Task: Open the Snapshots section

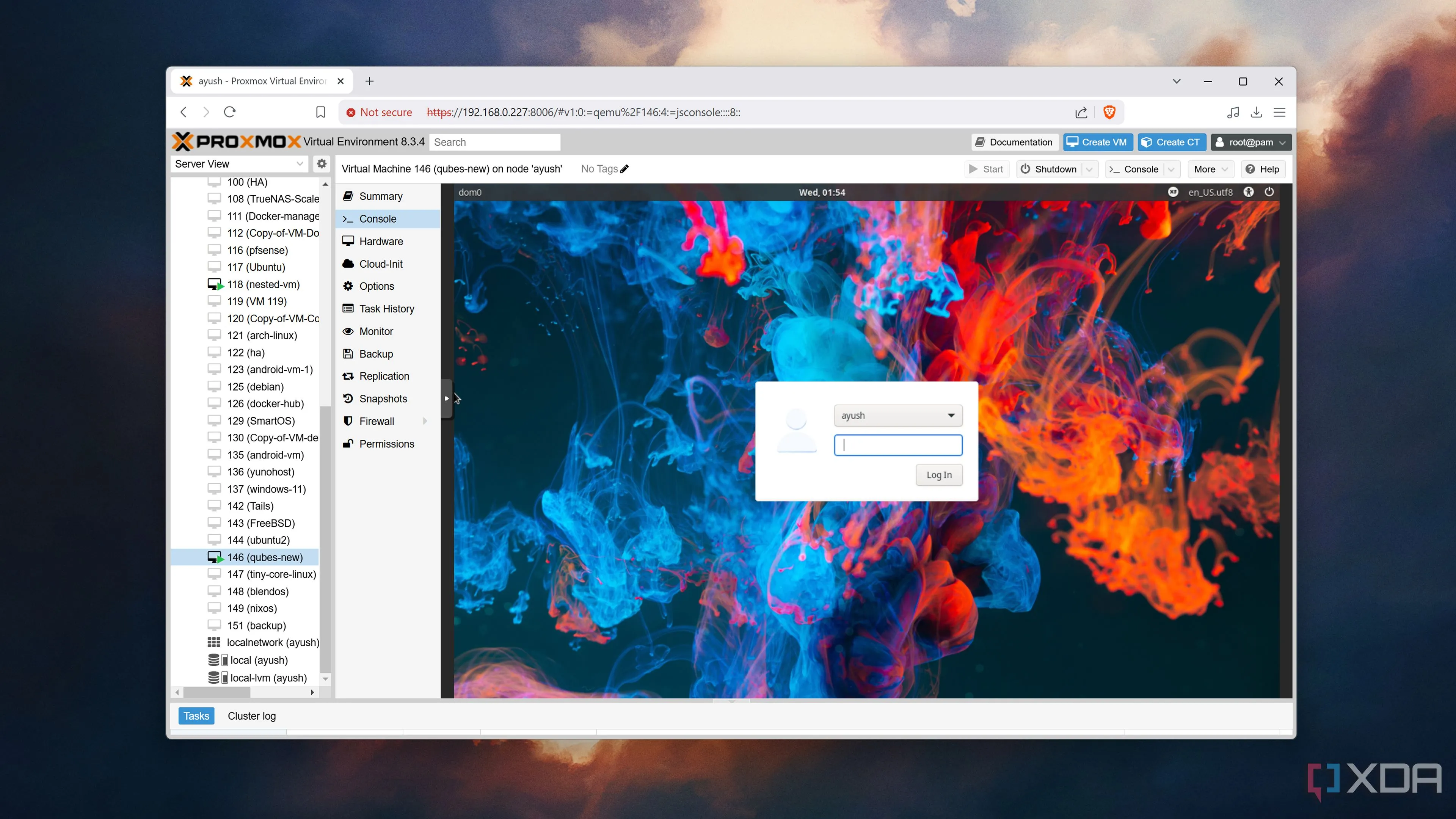Action: coord(383,399)
